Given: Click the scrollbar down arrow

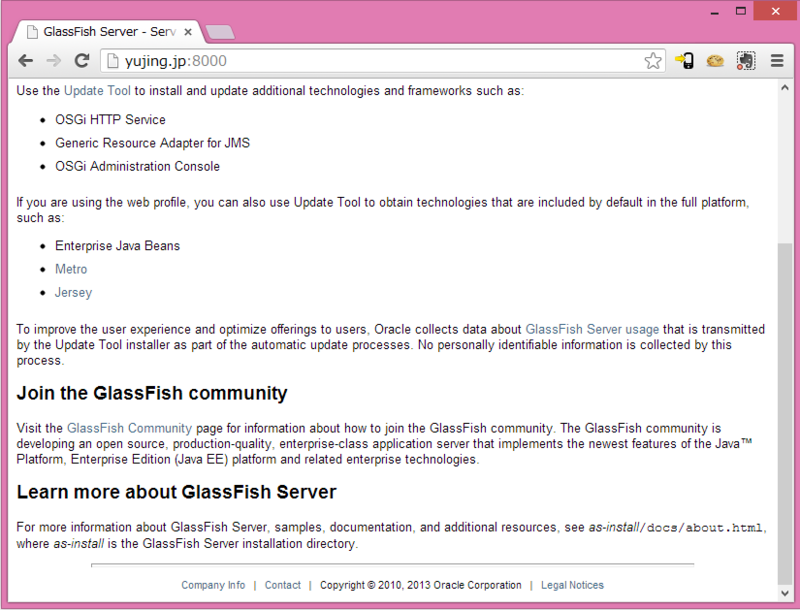Looking at the screenshot, I should coord(785,593).
